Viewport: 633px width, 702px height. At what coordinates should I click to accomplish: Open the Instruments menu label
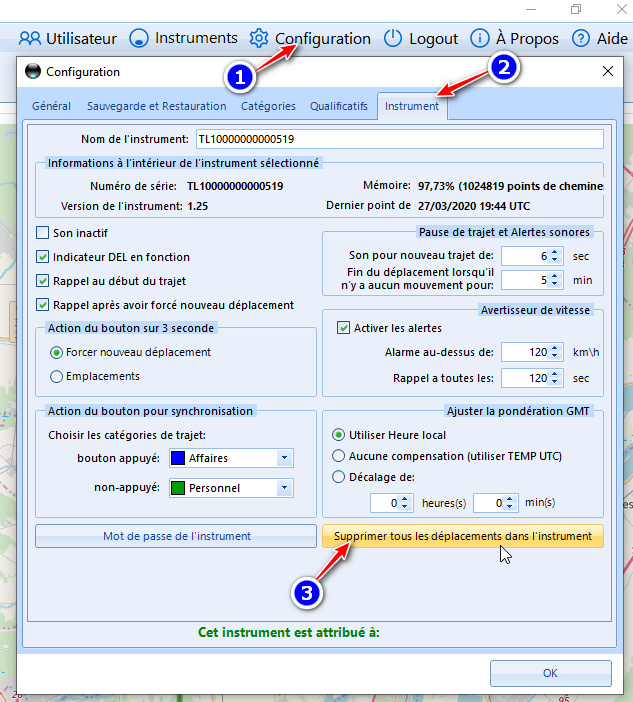click(196, 38)
